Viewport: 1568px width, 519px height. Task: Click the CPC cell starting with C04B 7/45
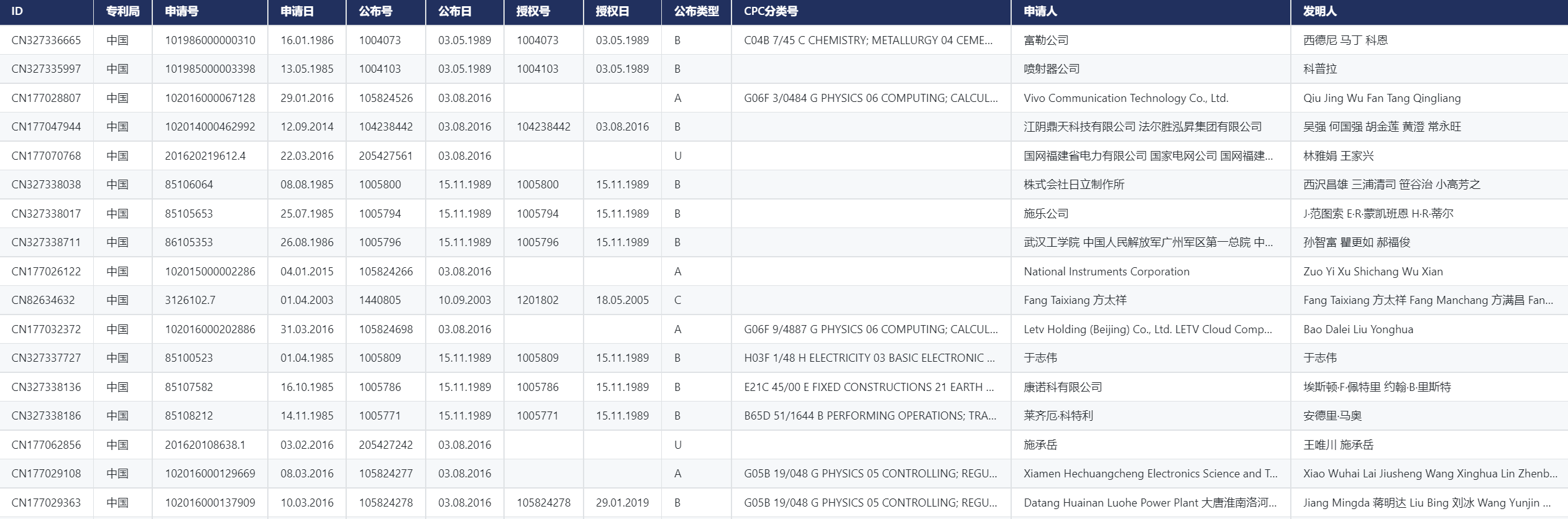point(868,40)
